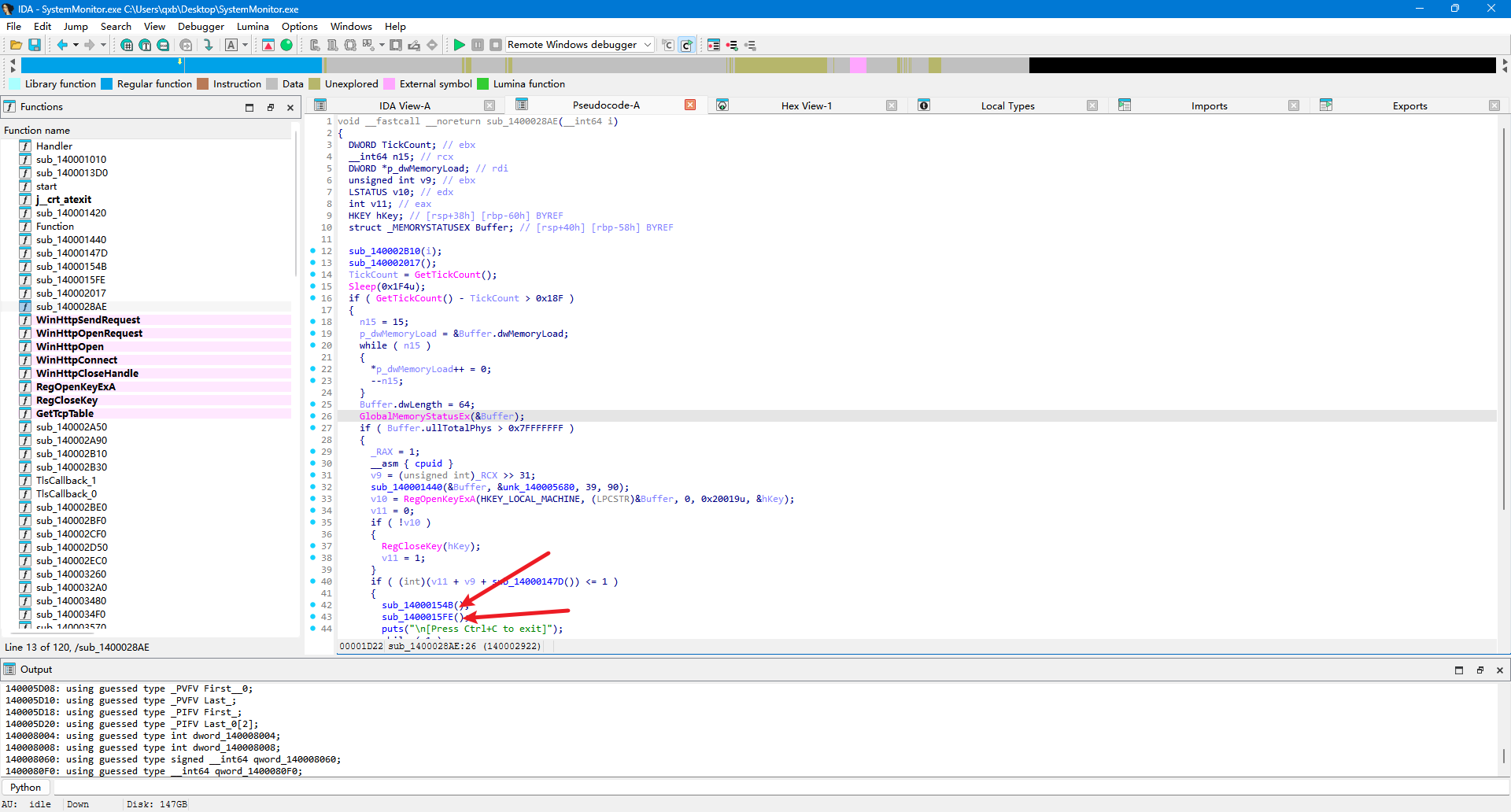Click the save database floppy icon
This screenshot has height=812, width=1511.
[x=35, y=45]
